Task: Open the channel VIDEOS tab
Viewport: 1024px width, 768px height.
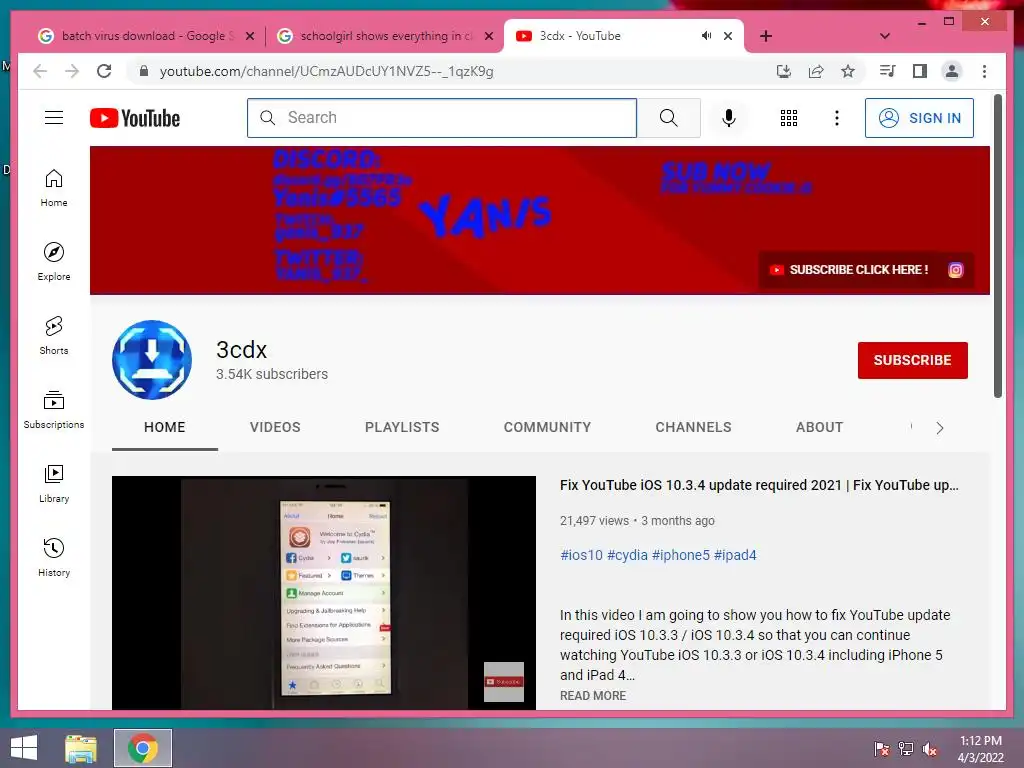Action: point(275,427)
